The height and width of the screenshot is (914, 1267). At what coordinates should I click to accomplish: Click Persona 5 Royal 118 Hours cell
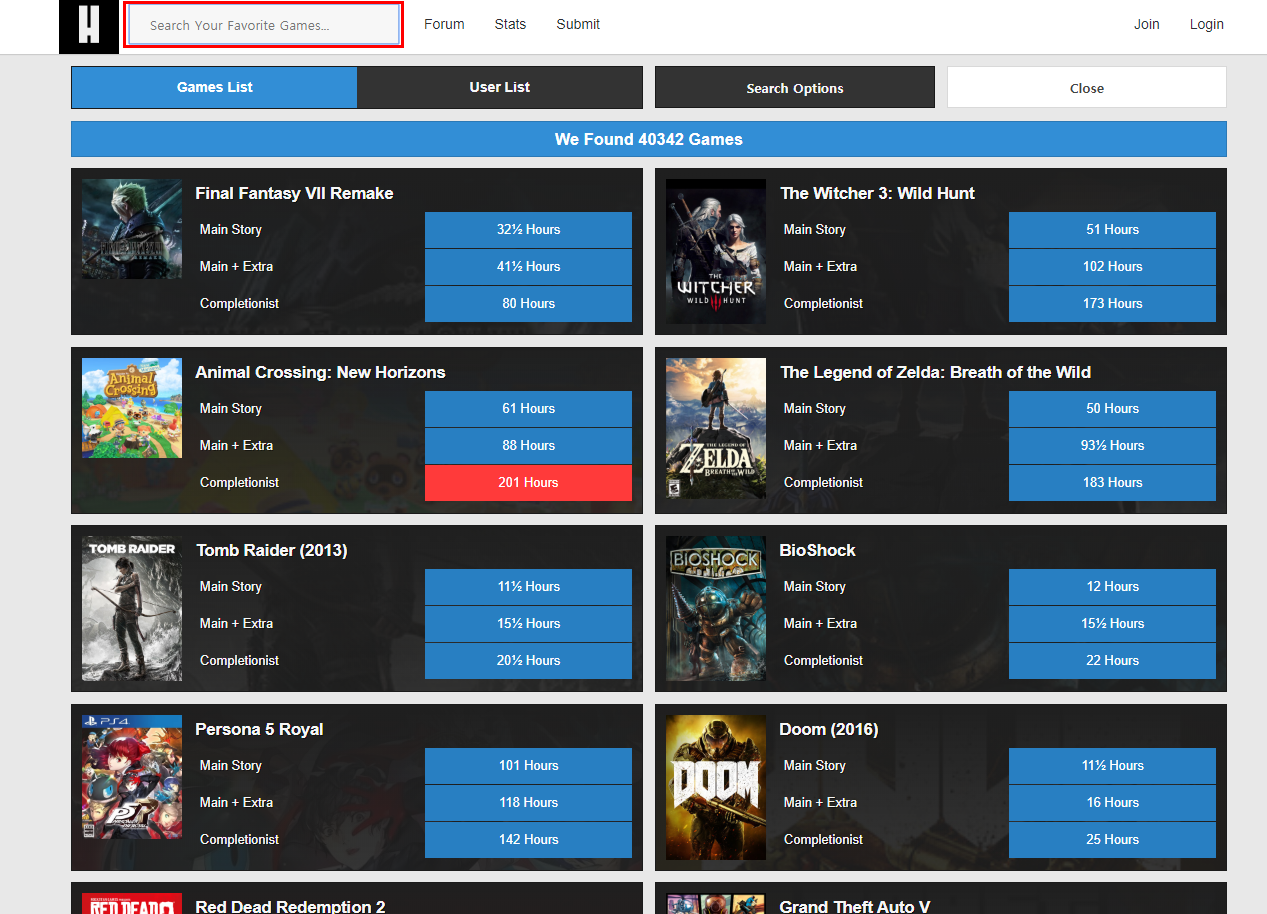[x=528, y=803]
